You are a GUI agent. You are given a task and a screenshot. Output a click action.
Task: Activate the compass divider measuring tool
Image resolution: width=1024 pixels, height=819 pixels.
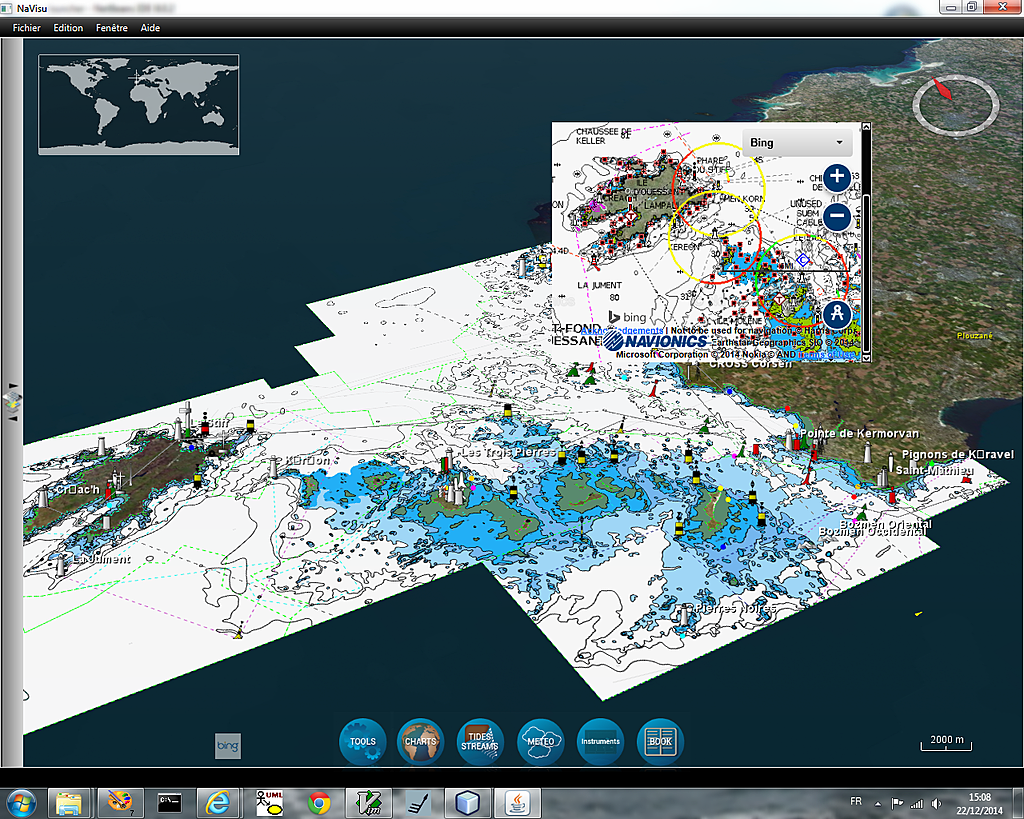(x=837, y=314)
